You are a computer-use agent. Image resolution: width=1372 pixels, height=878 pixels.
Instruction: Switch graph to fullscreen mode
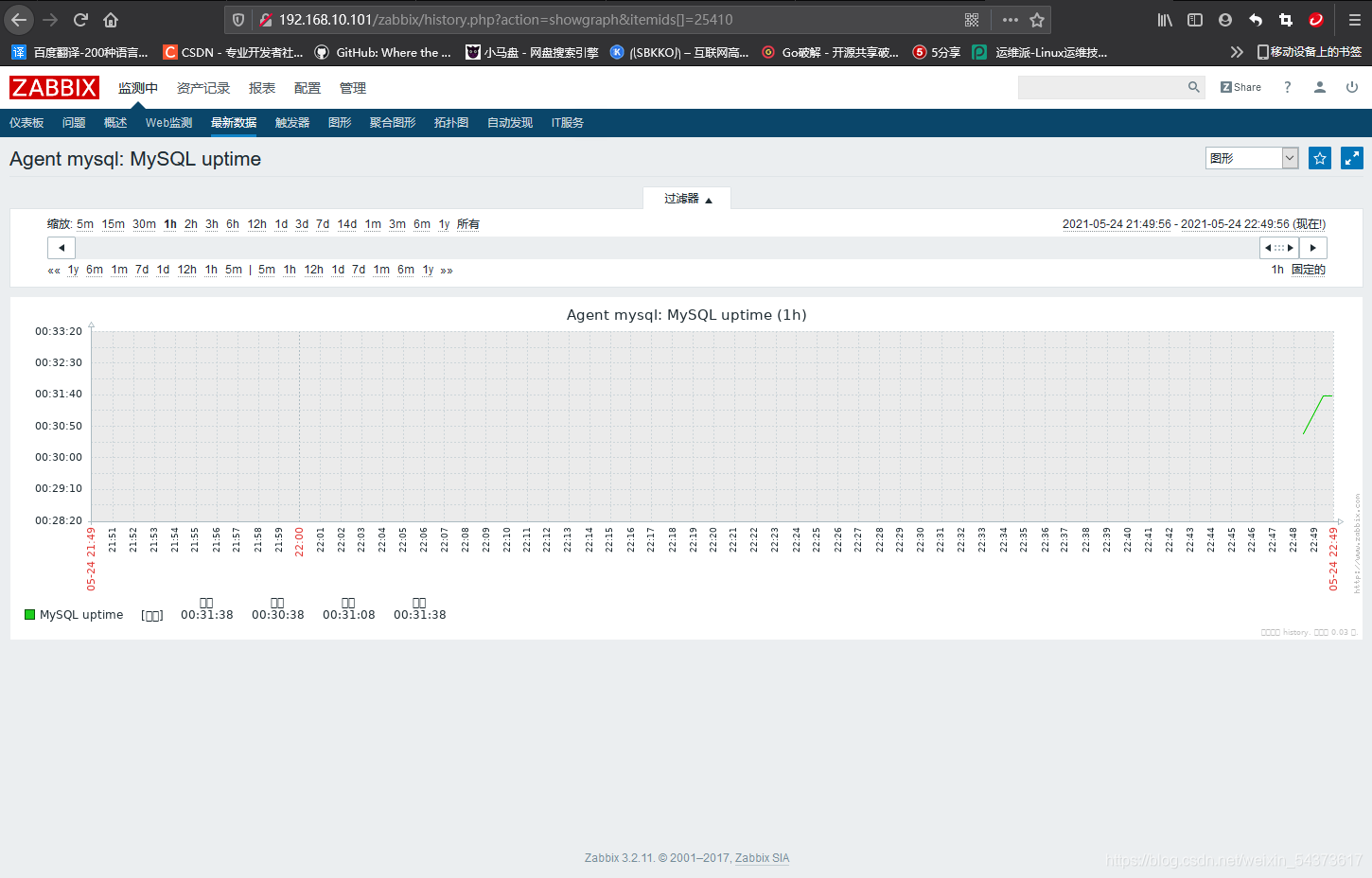(1352, 158)
